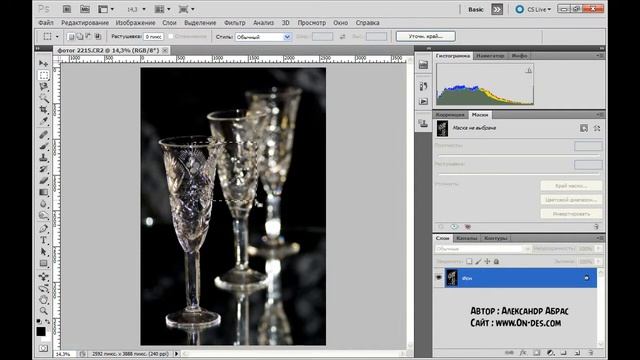Viewport: 640px width, 360px height.
Task: Delete layer with the trash icon
Action: click(591, 352)
